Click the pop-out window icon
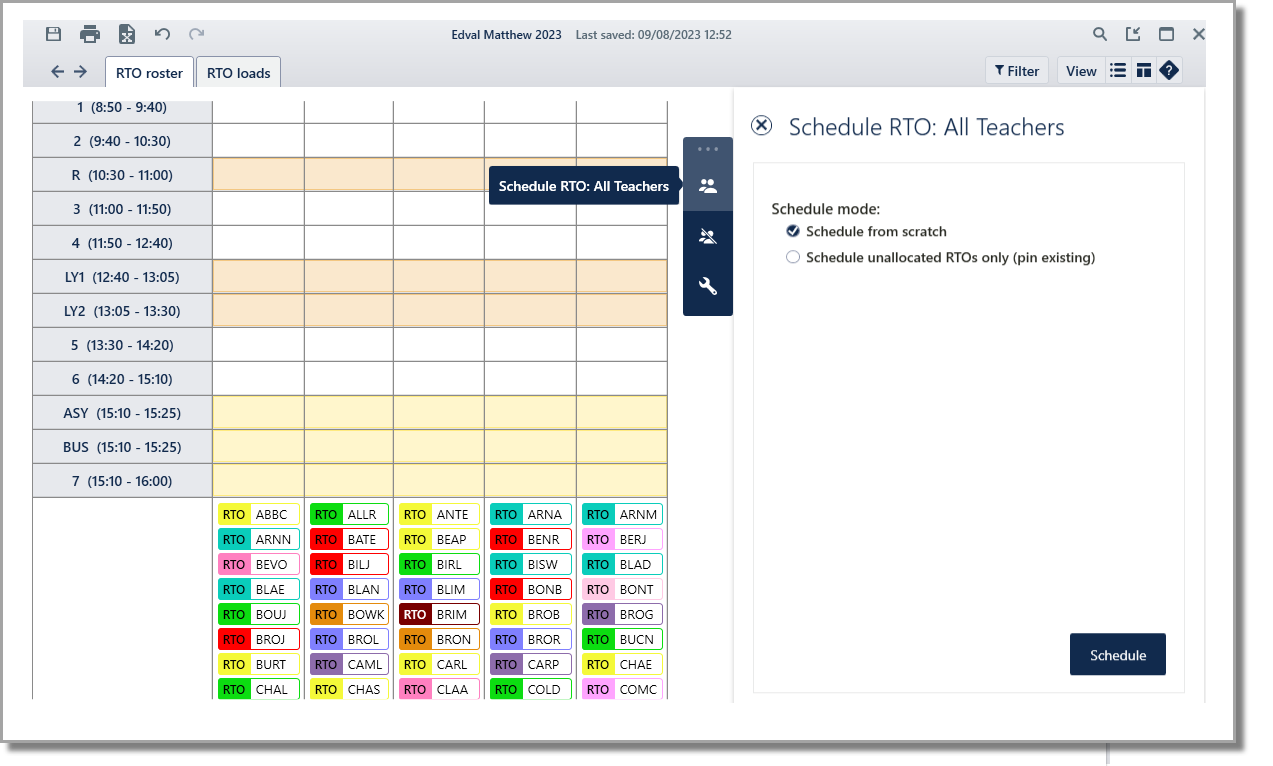The width and height of the screenshot is (1273, 766). (x=1133, y=34)
